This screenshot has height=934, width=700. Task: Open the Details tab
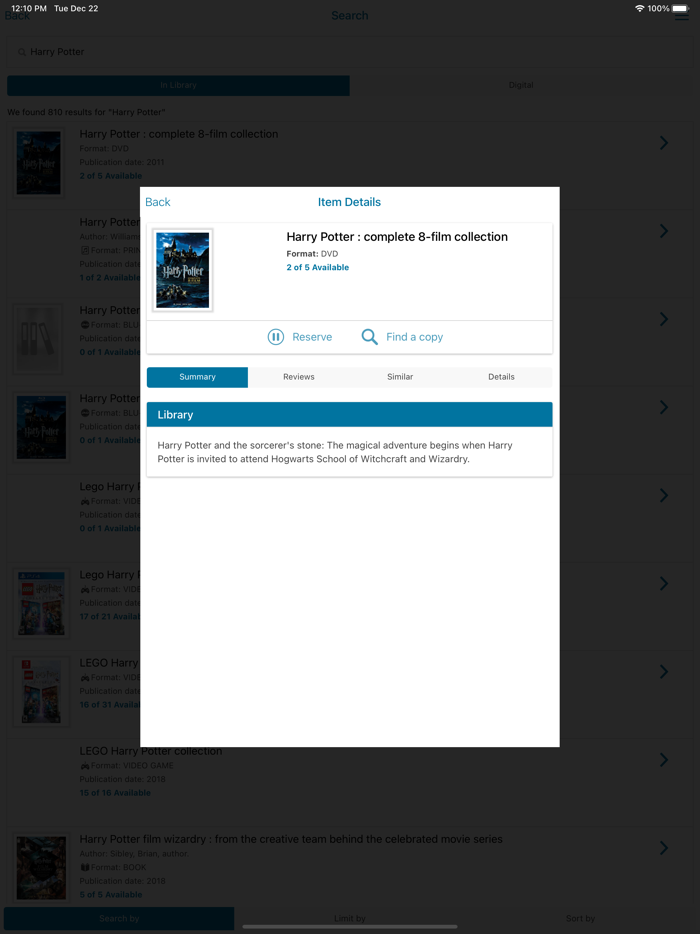pos(501,377)
